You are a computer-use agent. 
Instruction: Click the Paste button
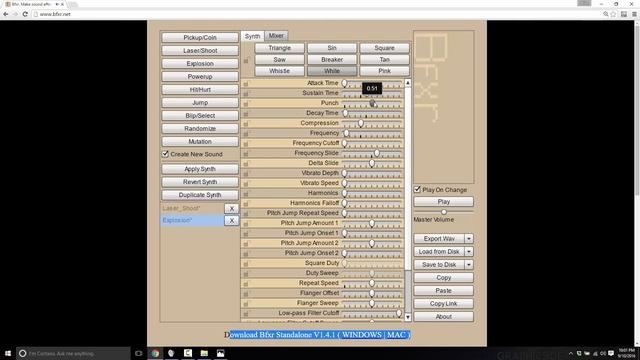[x=444, y=291]
